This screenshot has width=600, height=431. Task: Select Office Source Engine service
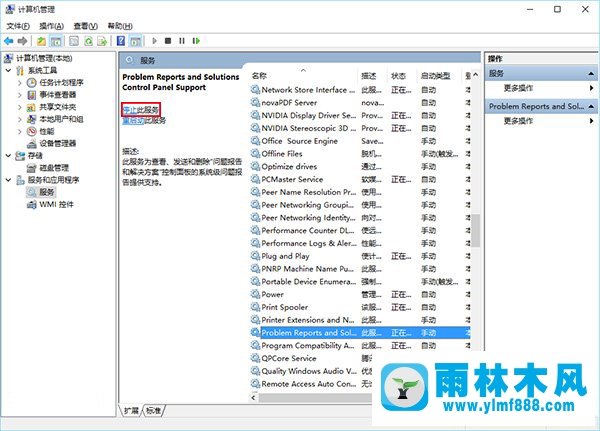point(360,141)
